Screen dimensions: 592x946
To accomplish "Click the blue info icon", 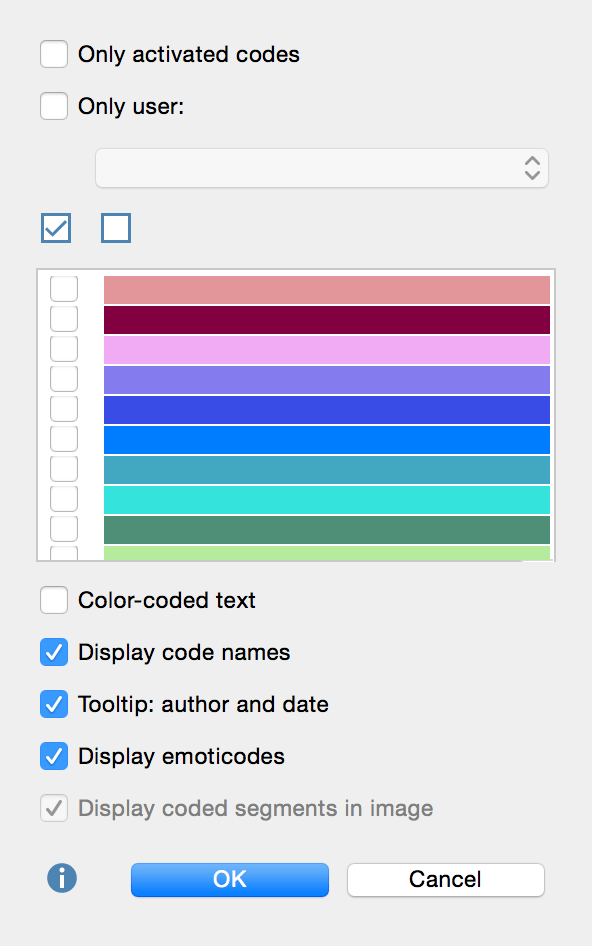I will pyautogui.click(x=62, y=878).
